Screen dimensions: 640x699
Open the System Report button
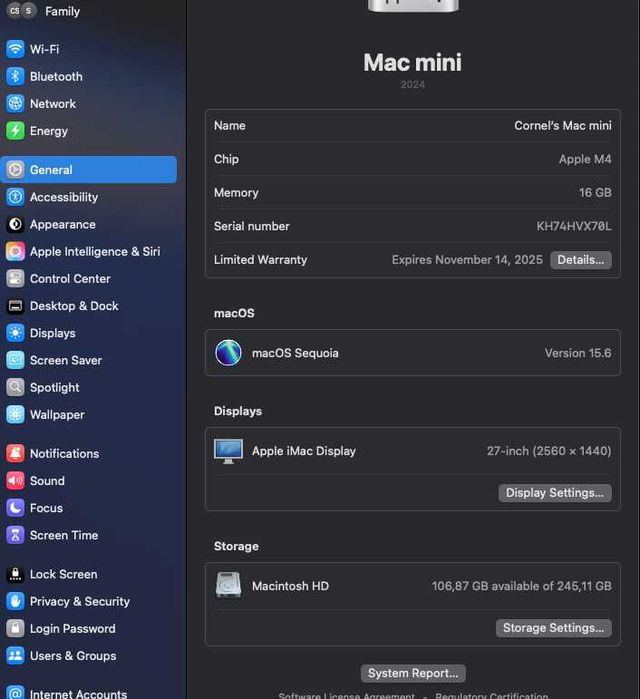pyautogui.click(x=413, y=673)
